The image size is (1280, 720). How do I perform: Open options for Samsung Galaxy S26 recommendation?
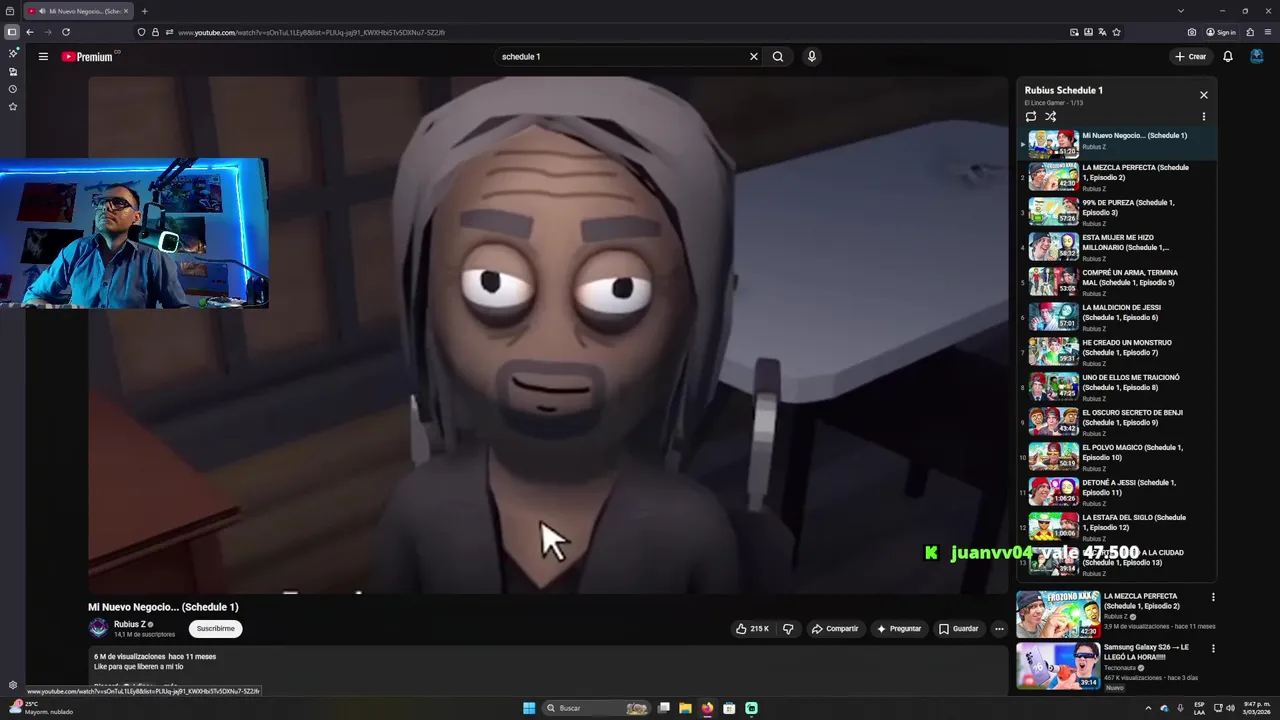pos(1213,648)
